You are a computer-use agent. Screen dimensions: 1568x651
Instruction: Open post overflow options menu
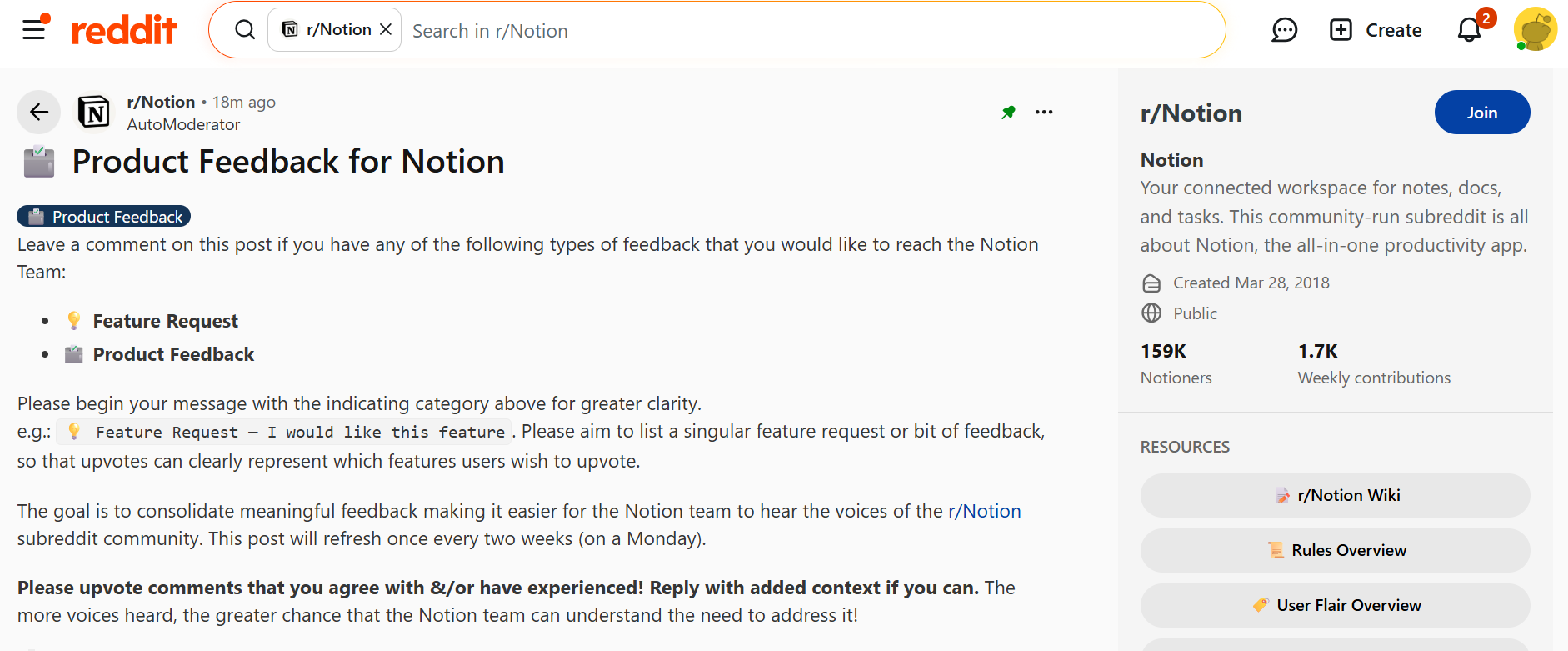pos(1044,112)
